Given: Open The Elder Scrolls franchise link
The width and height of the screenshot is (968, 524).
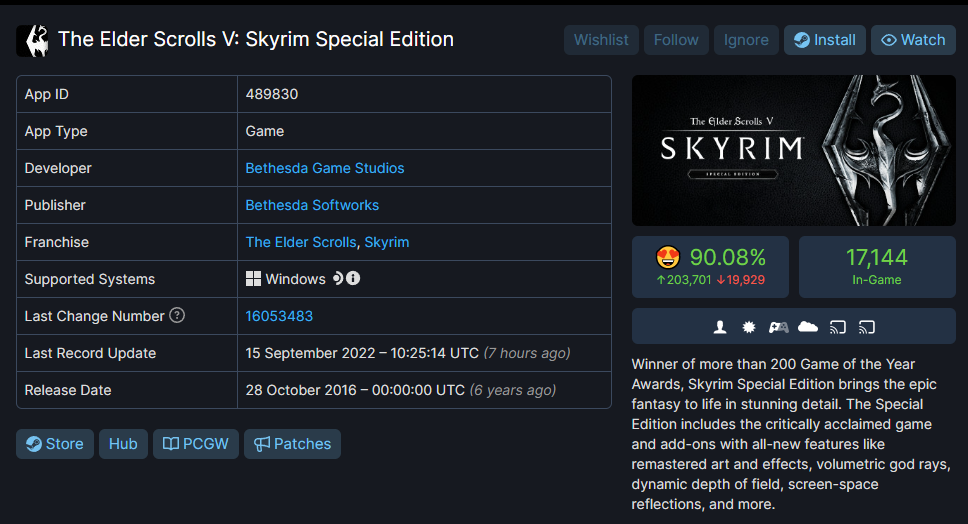Looking at the screenshot, I should [300, 242].
